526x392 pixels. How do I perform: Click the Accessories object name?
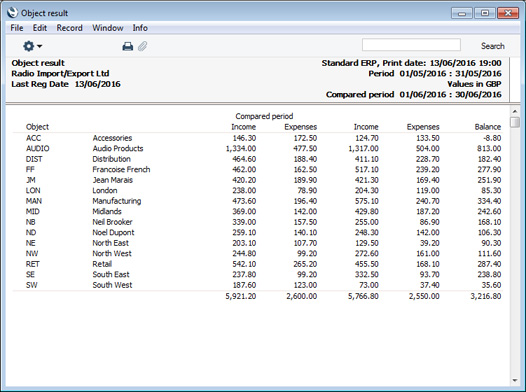click(112, 138)
